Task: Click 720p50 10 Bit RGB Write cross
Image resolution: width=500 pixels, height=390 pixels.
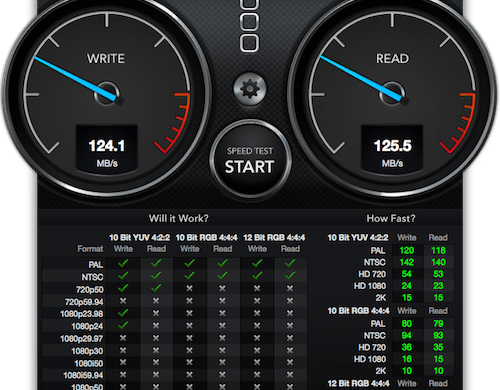Action: [189, 288]
